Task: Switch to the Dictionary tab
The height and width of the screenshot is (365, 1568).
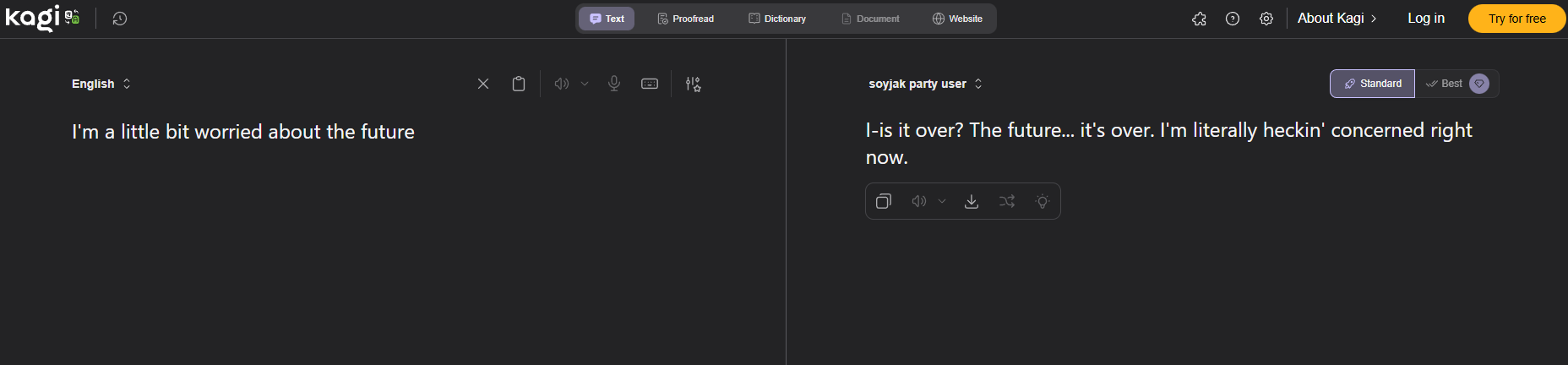Action: [777, 19]
